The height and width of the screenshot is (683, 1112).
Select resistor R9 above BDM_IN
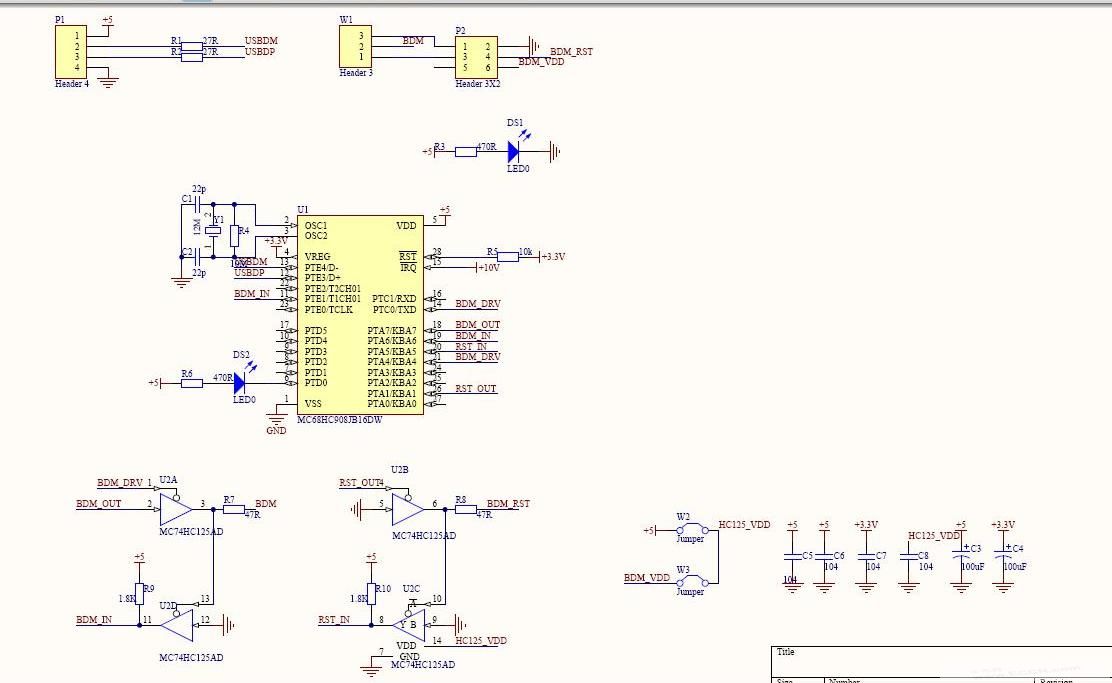139,594
